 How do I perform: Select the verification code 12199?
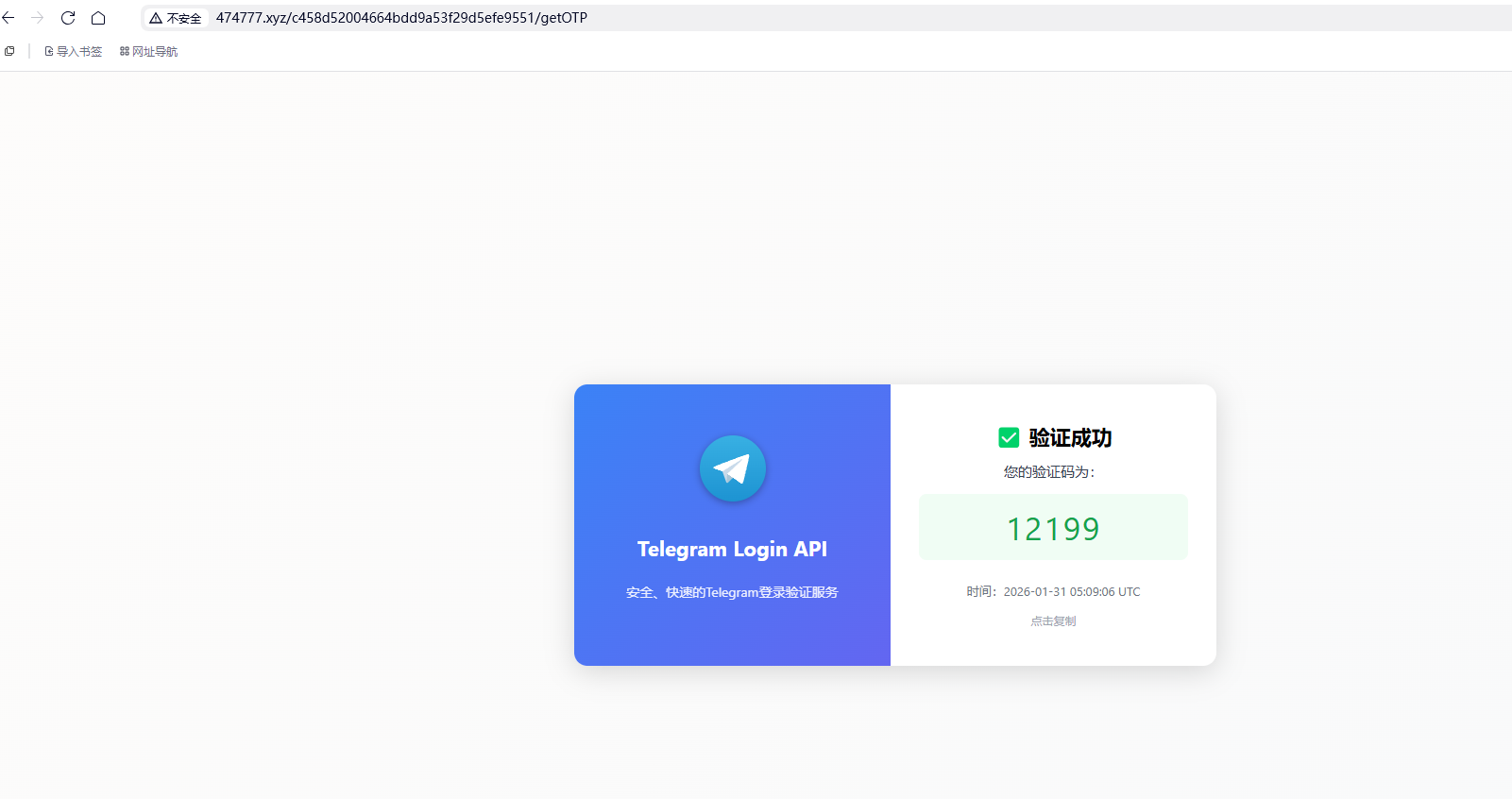coord(1053,529)
